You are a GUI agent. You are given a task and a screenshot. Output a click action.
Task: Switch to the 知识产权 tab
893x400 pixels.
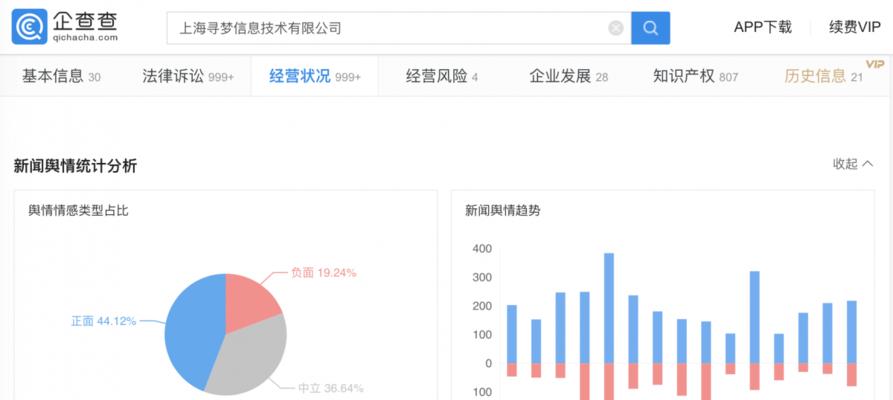click(x=695, y=76)
